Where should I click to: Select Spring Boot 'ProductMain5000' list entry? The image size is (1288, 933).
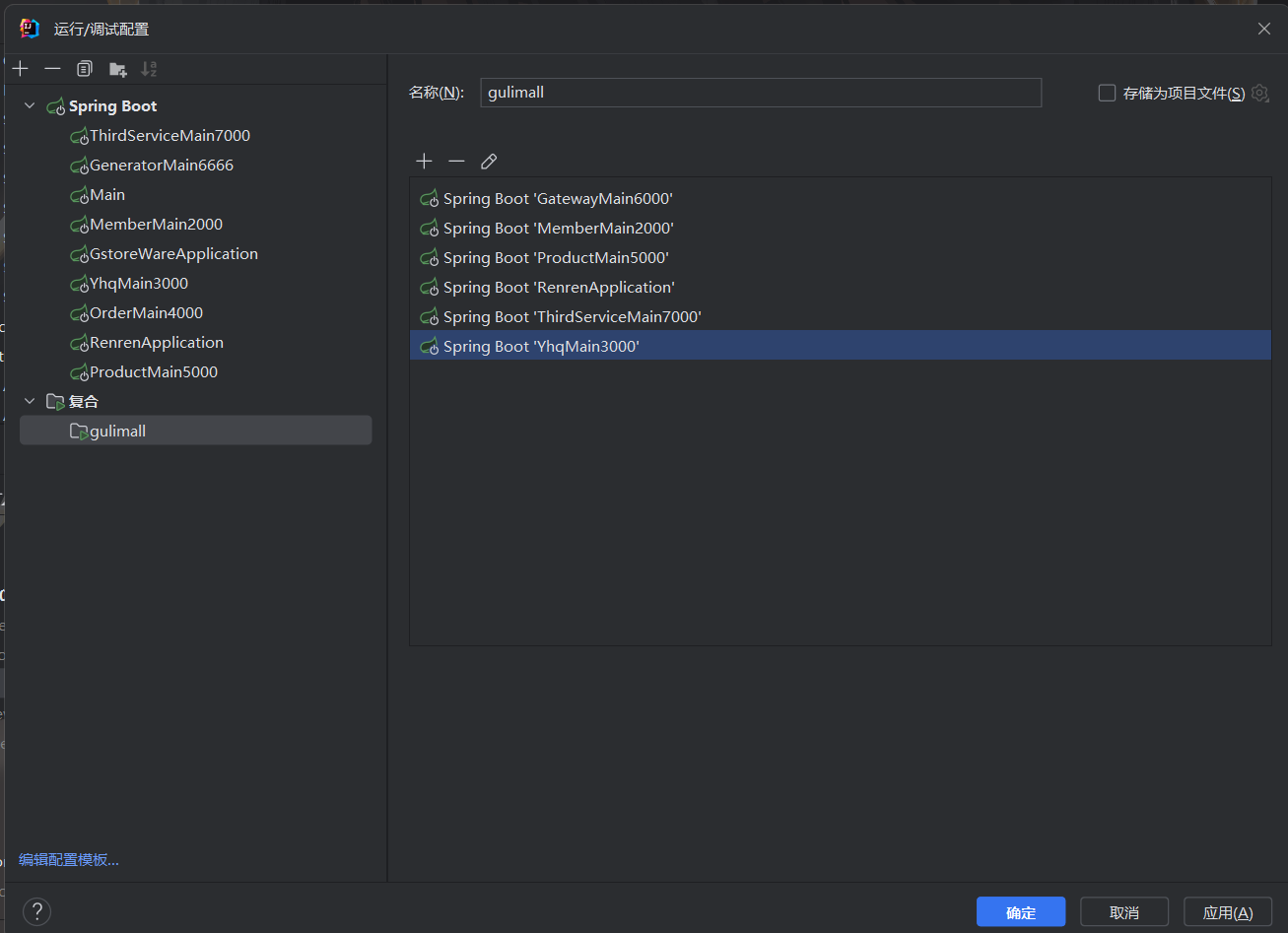tap(840, 257)
